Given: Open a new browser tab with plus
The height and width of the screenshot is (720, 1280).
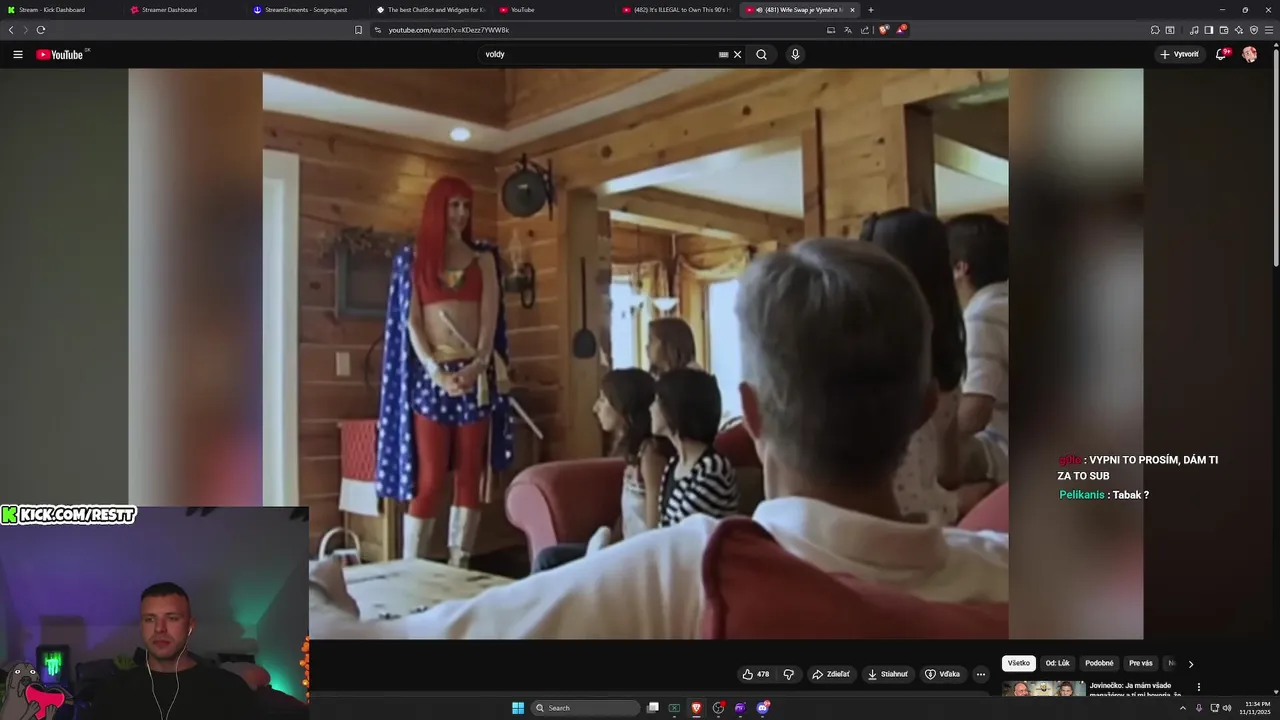Looking at the screenshot, I should tap(870, 10).
